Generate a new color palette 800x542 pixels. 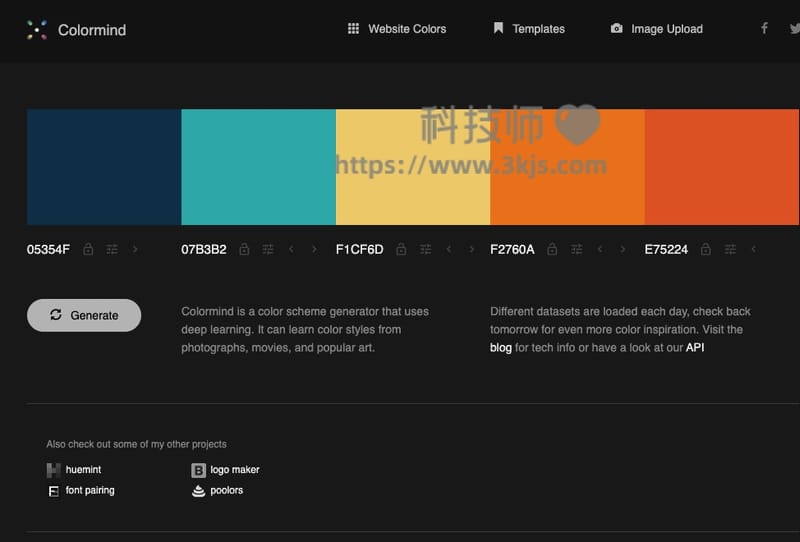(84, 315)
